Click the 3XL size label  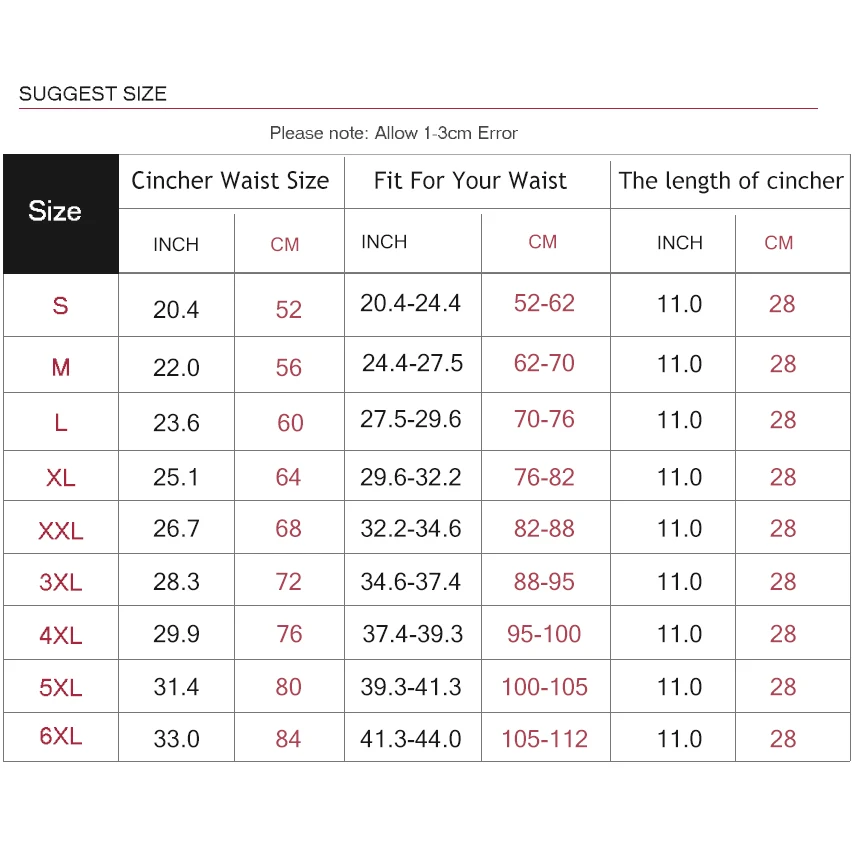click(x=61, y=583)
